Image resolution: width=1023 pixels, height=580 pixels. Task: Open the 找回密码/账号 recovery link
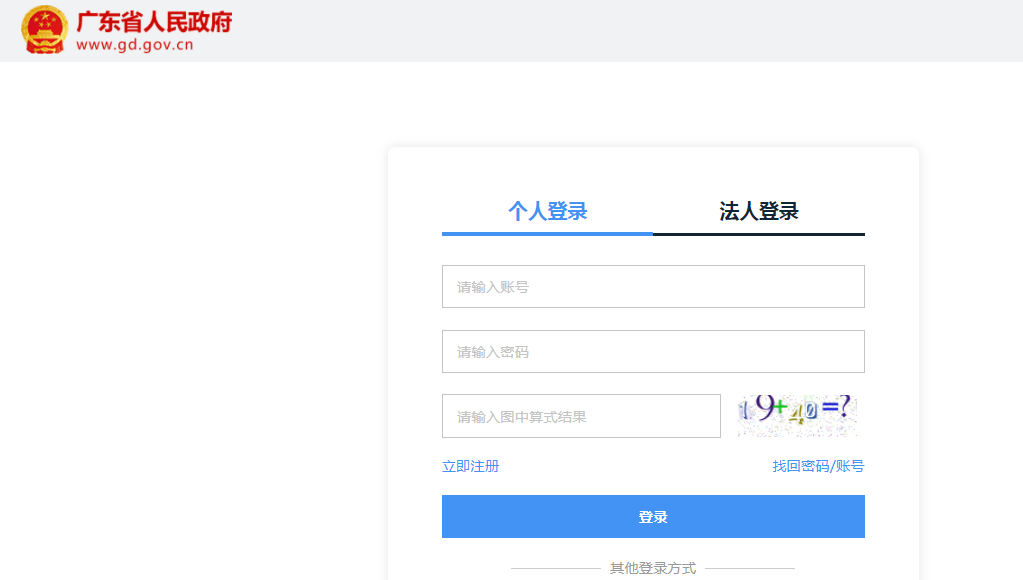tap(818, 466)
